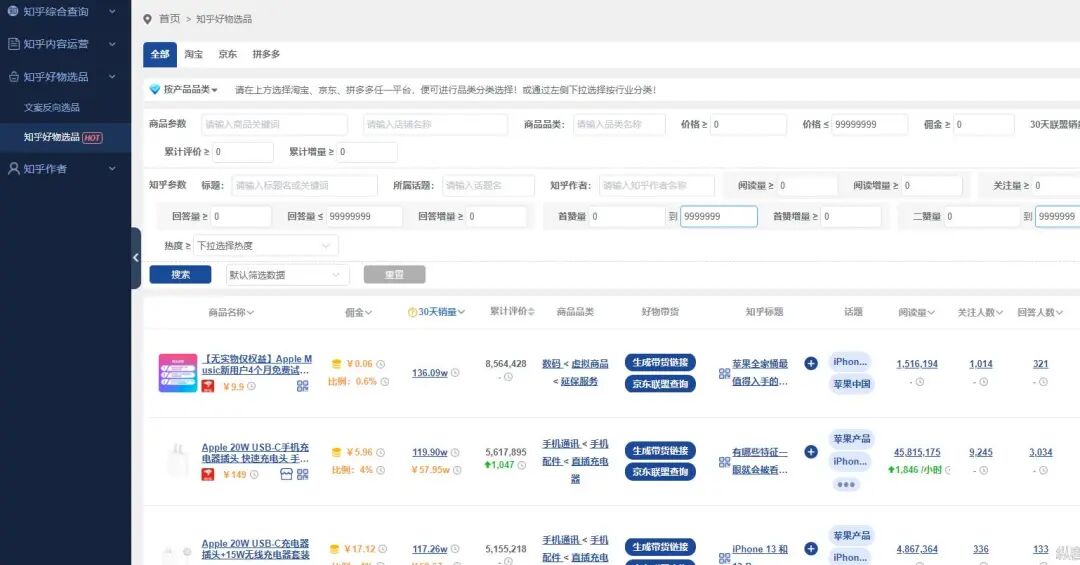Viewport: 1080px width, 565px height.
Task: Focus the 知乎作者名称 input field
Action: (657, 185)
